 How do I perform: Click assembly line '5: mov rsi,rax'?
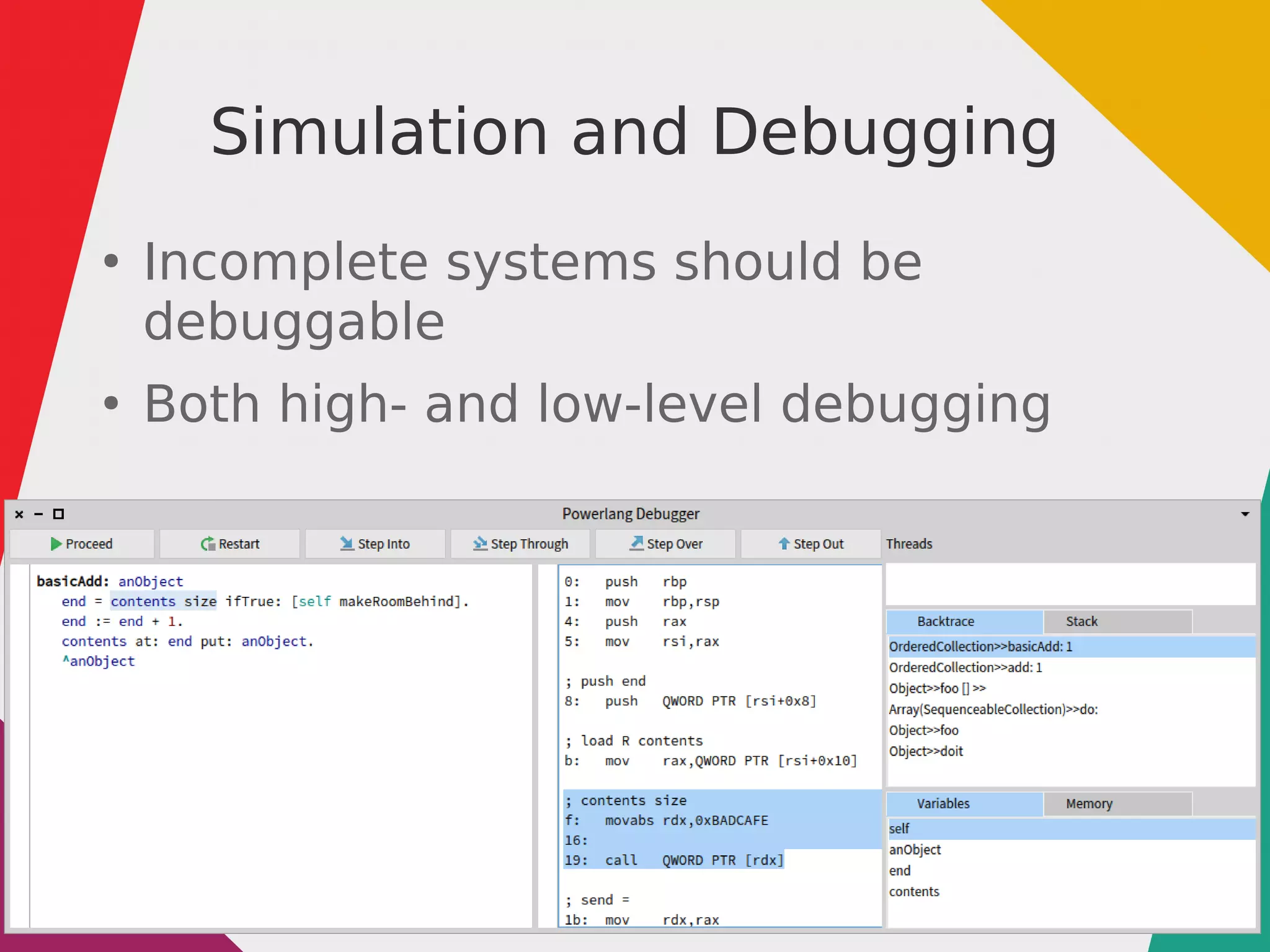642,641
